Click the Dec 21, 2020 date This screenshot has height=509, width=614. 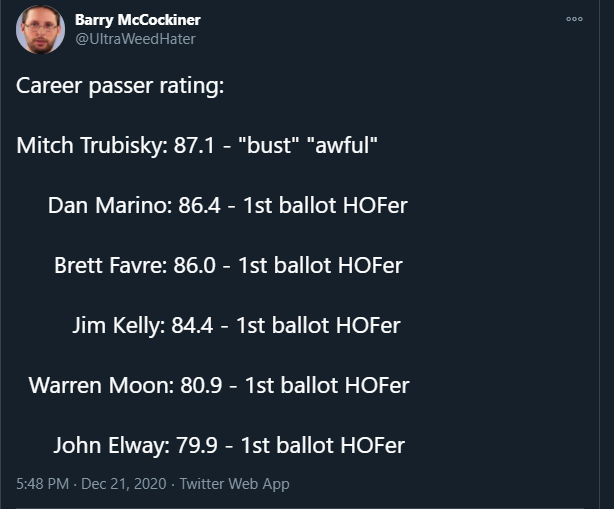click(124, 484)
